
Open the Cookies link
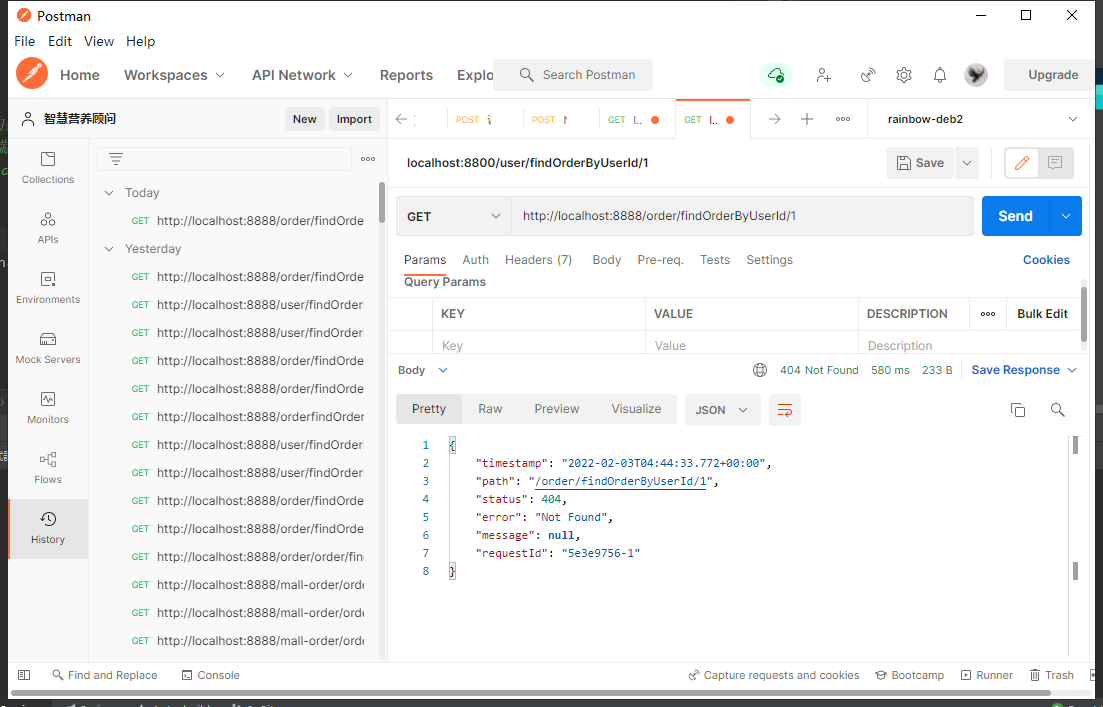[1046, 260]
